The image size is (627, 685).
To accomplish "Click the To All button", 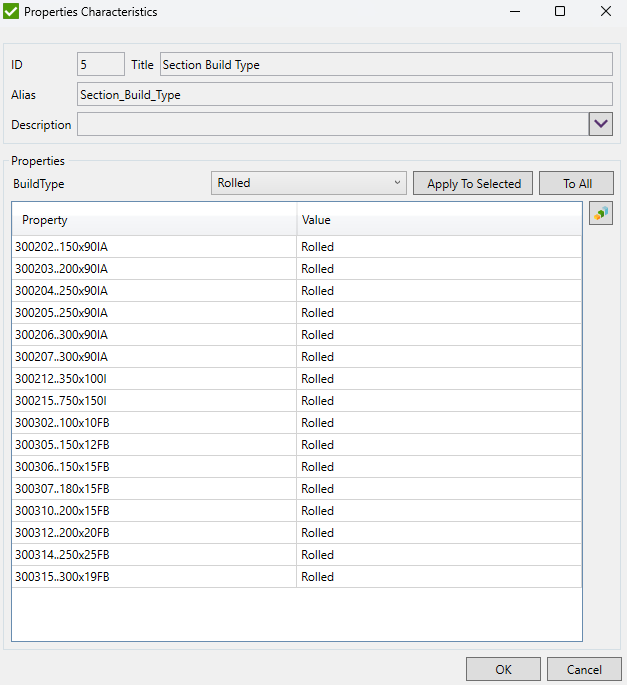I will pos(576,183).
